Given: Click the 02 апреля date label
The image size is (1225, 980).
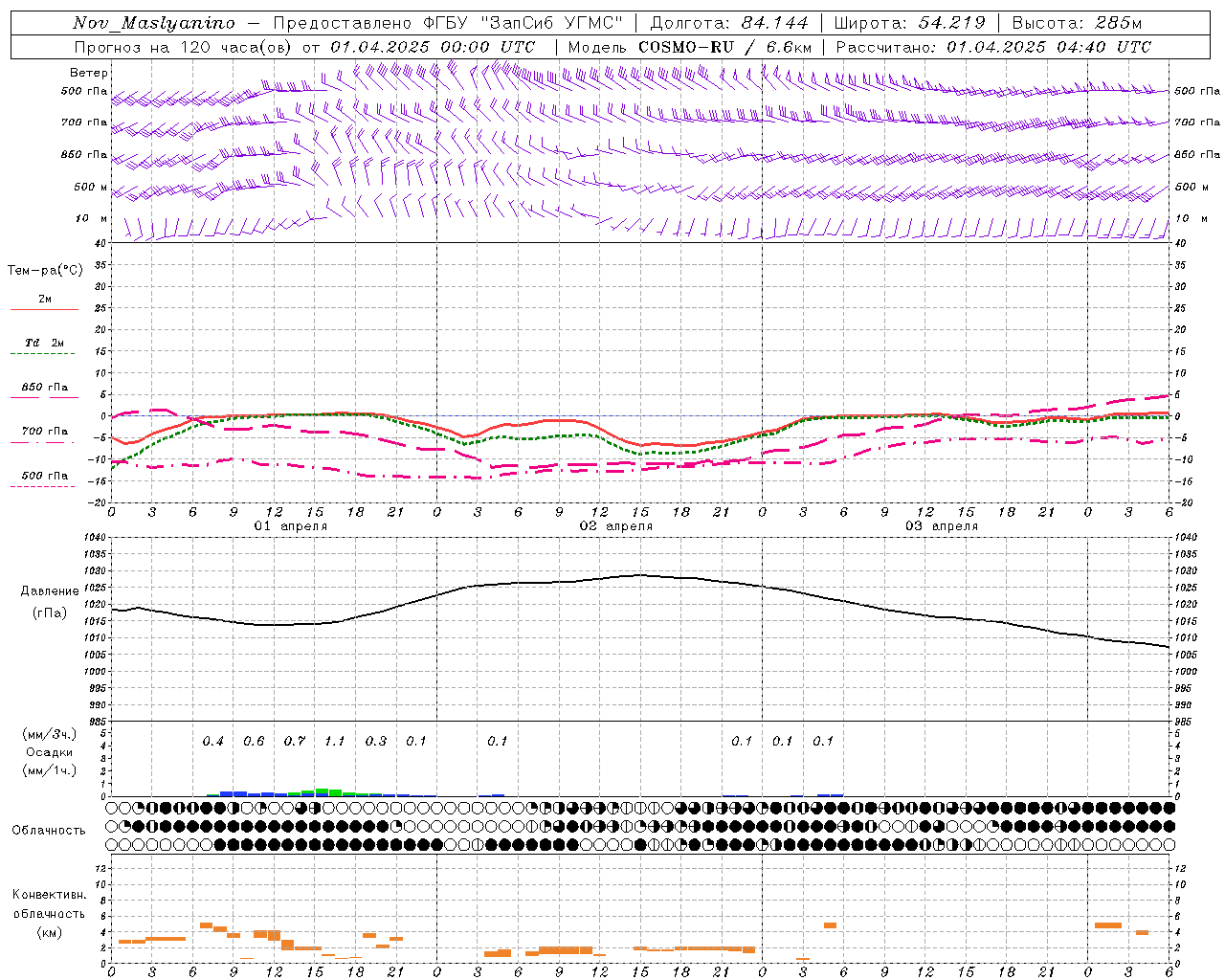Looking at the screenshot, I should (x=615, y=526).
